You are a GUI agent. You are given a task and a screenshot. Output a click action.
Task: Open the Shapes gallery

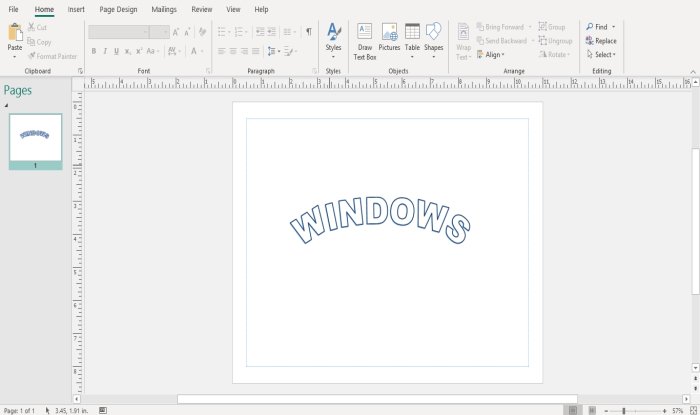(x=433, y=40)
